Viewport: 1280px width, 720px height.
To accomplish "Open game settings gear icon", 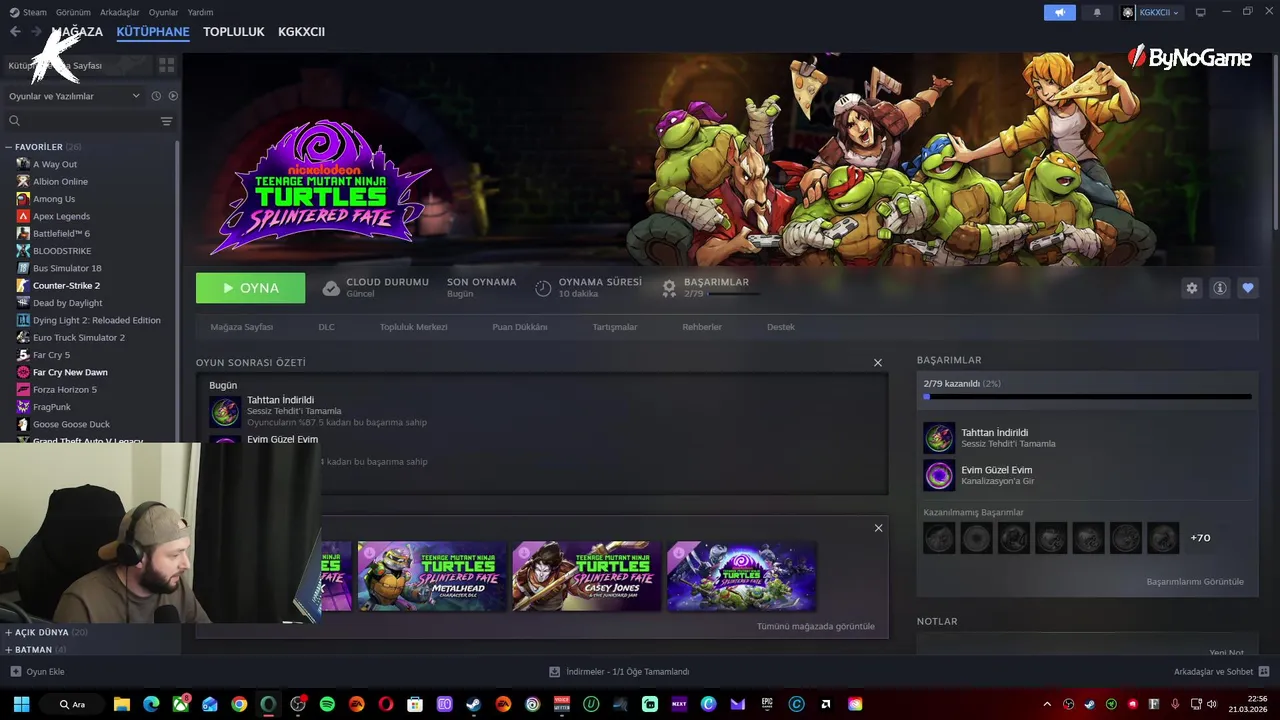I will point(1191,288).
